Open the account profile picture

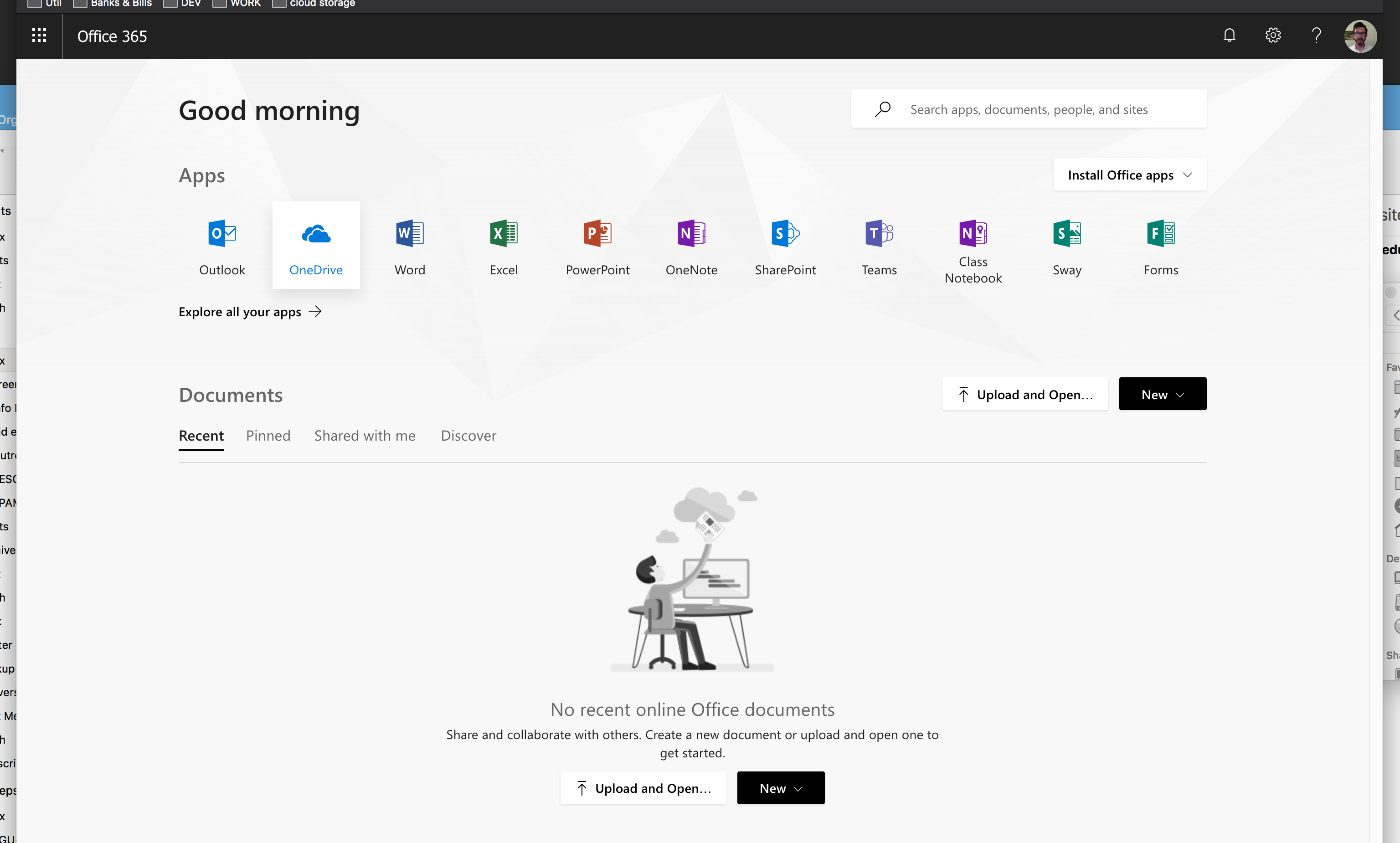point(1360,36)
